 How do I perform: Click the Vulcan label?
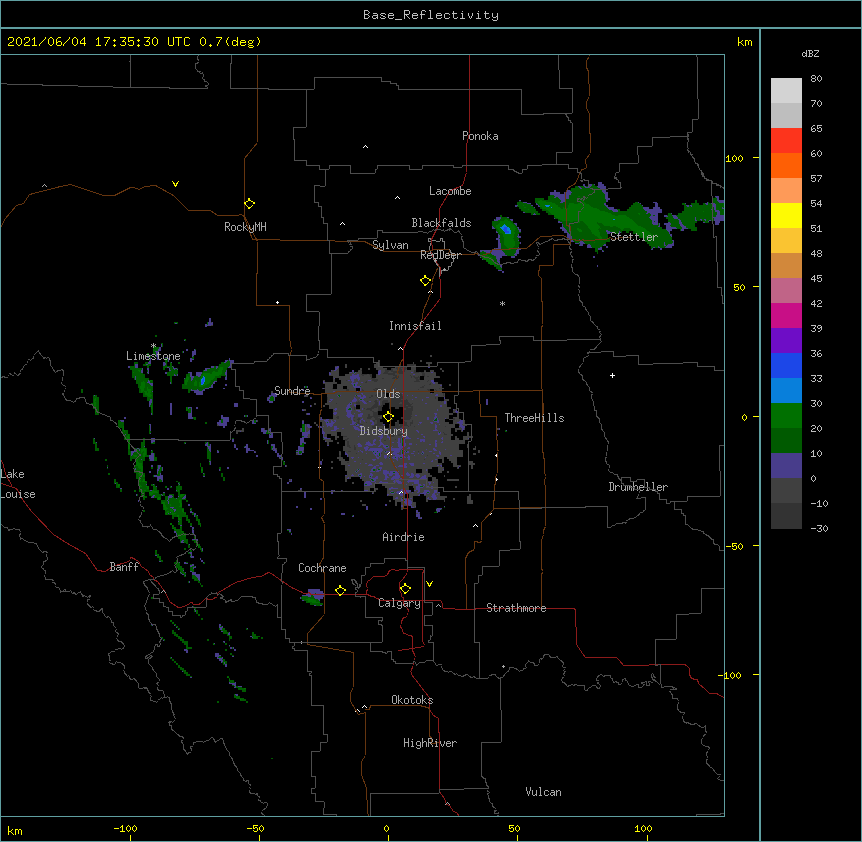(543, 792)
